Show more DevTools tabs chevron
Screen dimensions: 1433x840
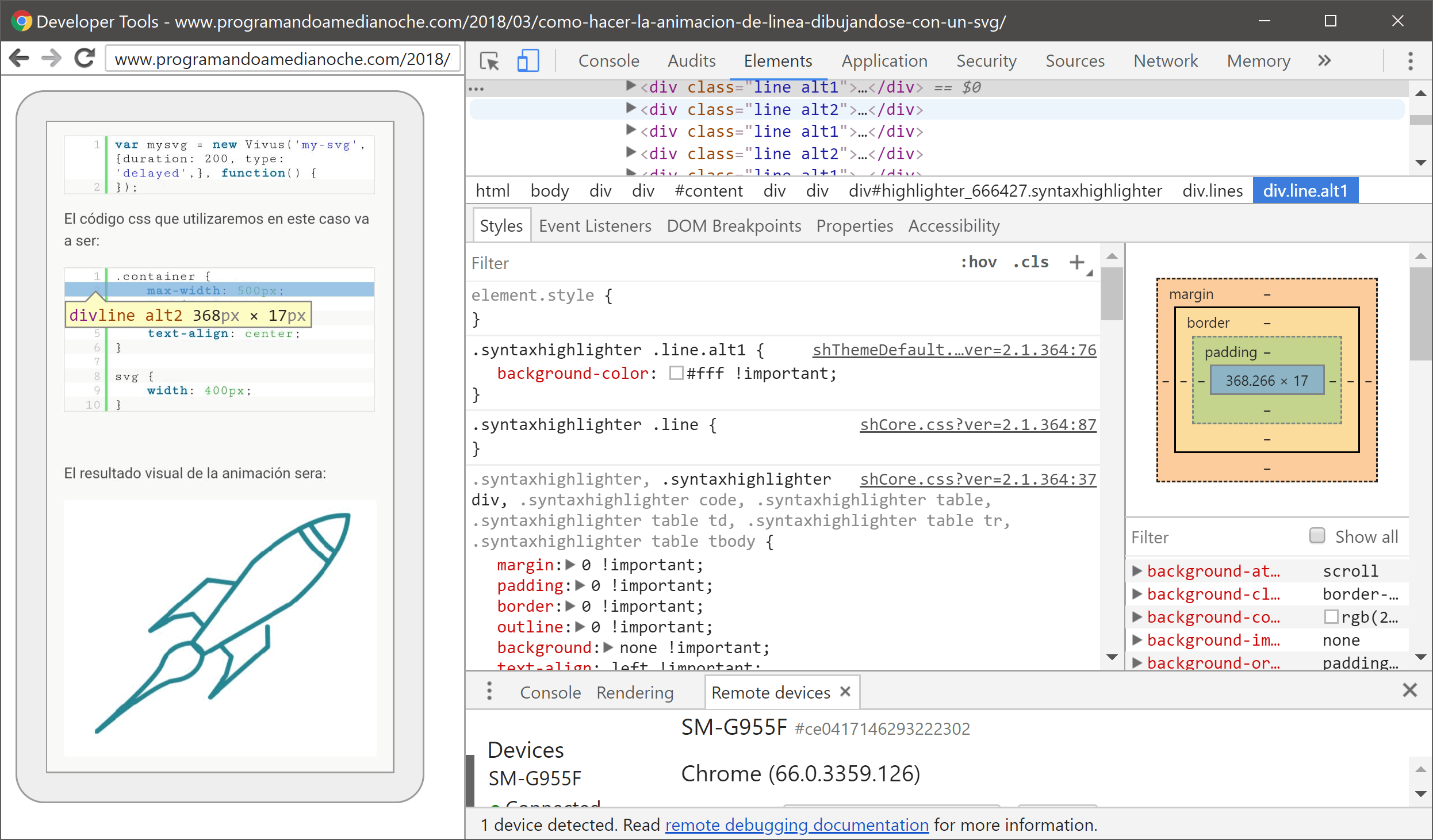pos(1324,61)
